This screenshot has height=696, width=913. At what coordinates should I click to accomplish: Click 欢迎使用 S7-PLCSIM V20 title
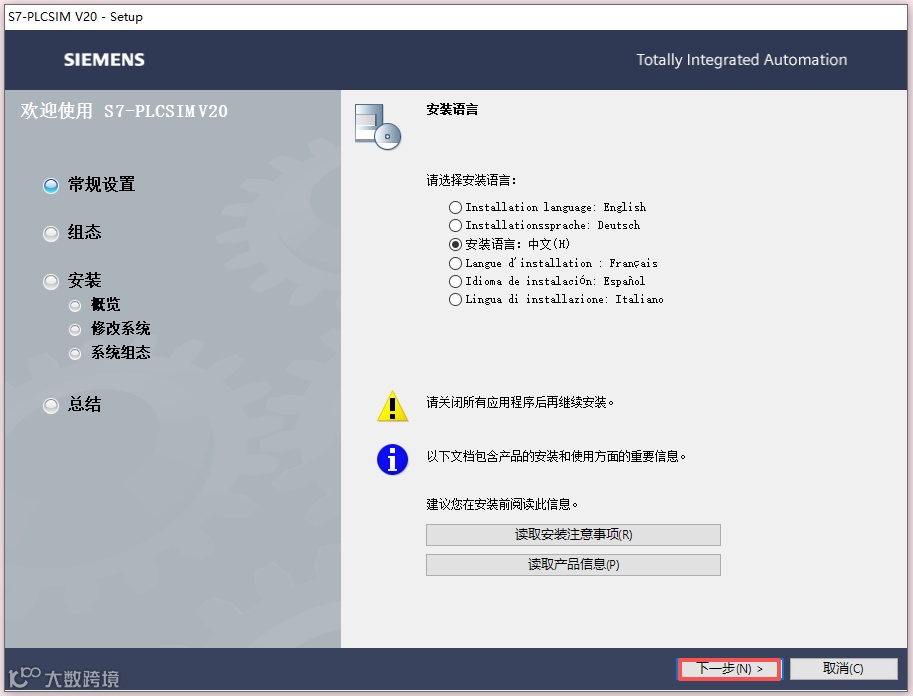(124, 111)
